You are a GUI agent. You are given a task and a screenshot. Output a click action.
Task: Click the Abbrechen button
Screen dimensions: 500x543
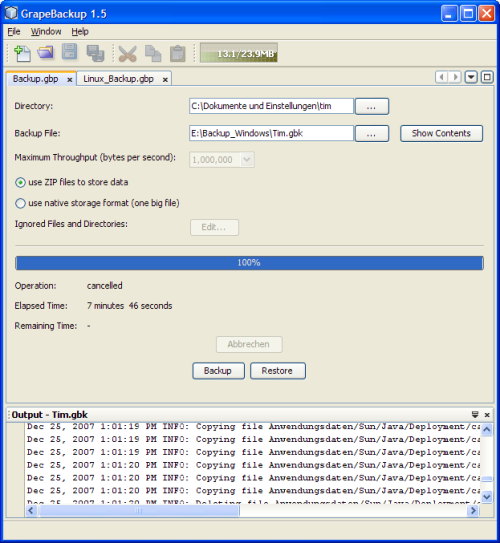249,344
